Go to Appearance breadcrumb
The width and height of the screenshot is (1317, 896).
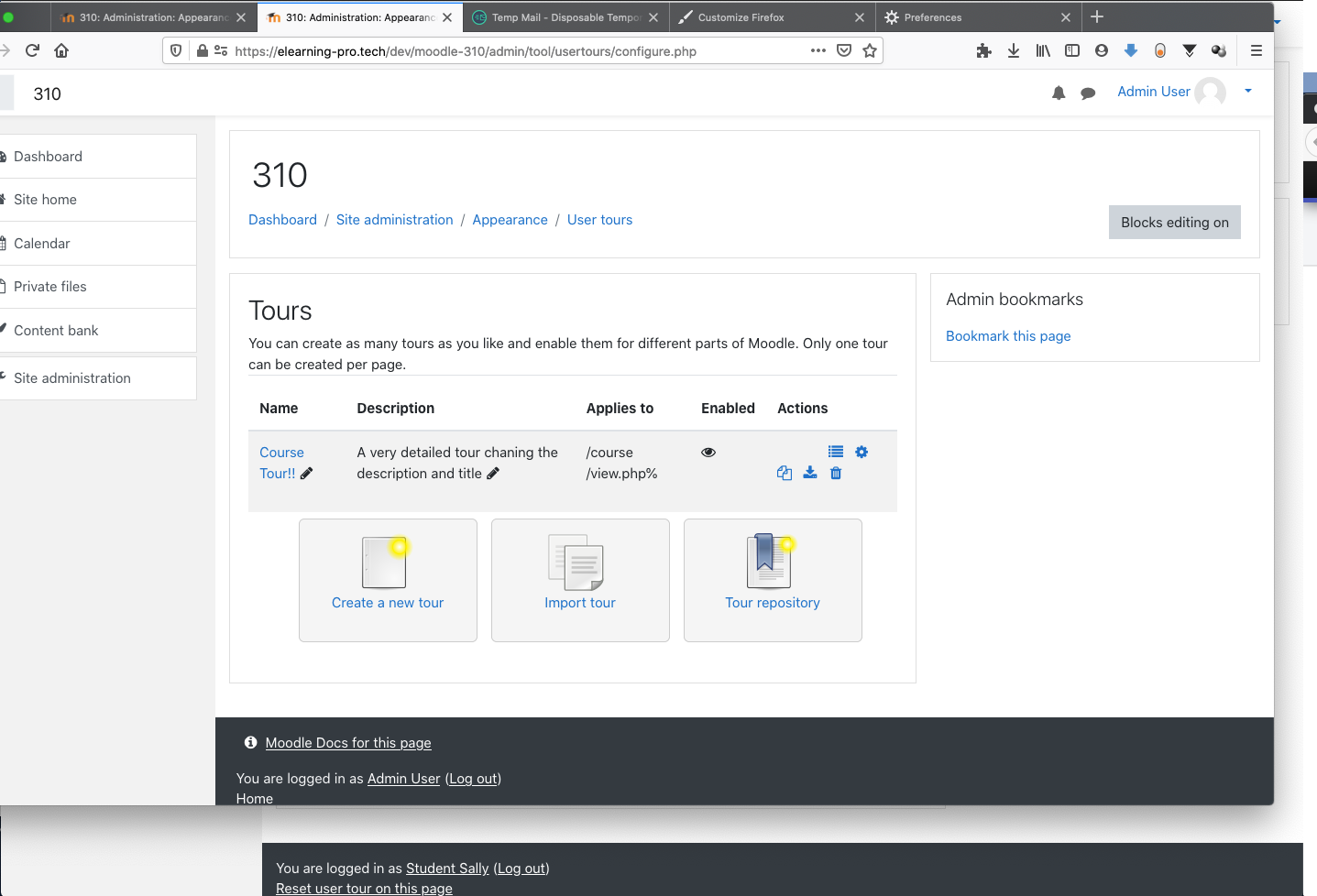510,220
